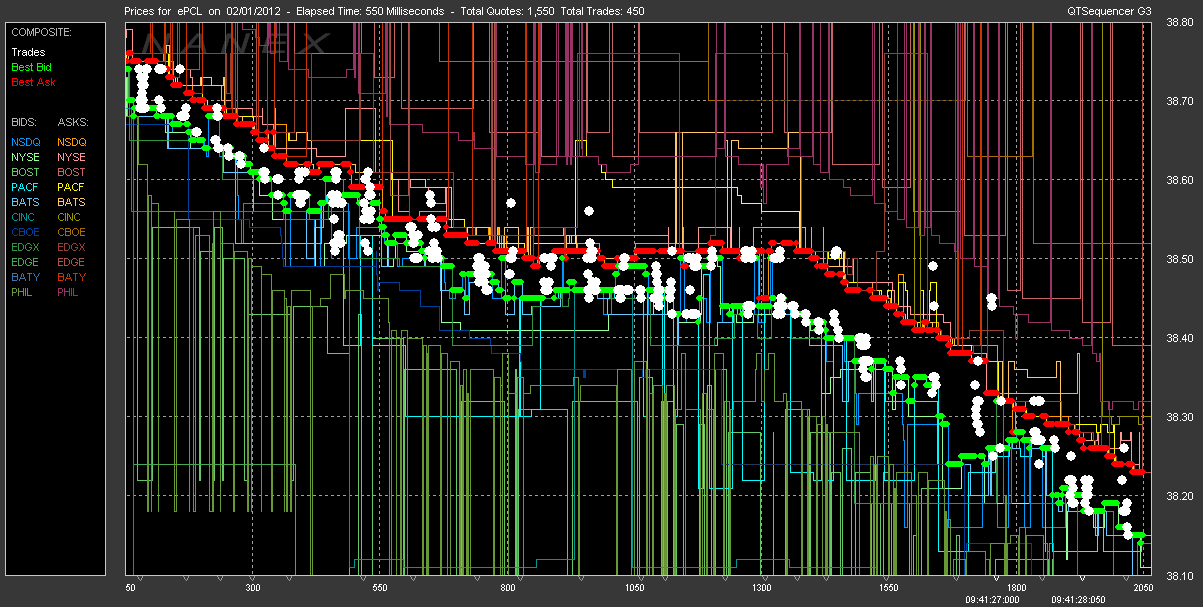Click the 550 tick on time axis
The width and height of the screenshot is (1203, 607).
pyautogui.click(x=379, y=588)
